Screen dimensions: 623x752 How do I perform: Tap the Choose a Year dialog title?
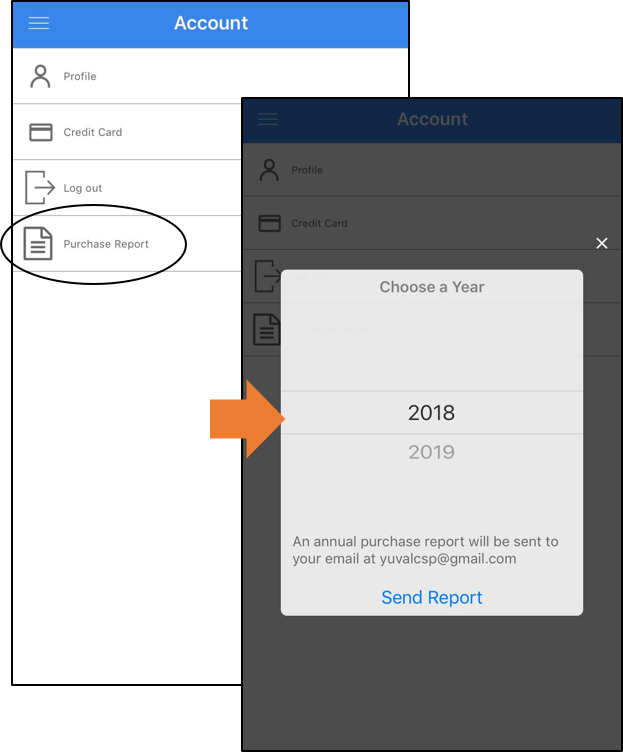[432, 287]
